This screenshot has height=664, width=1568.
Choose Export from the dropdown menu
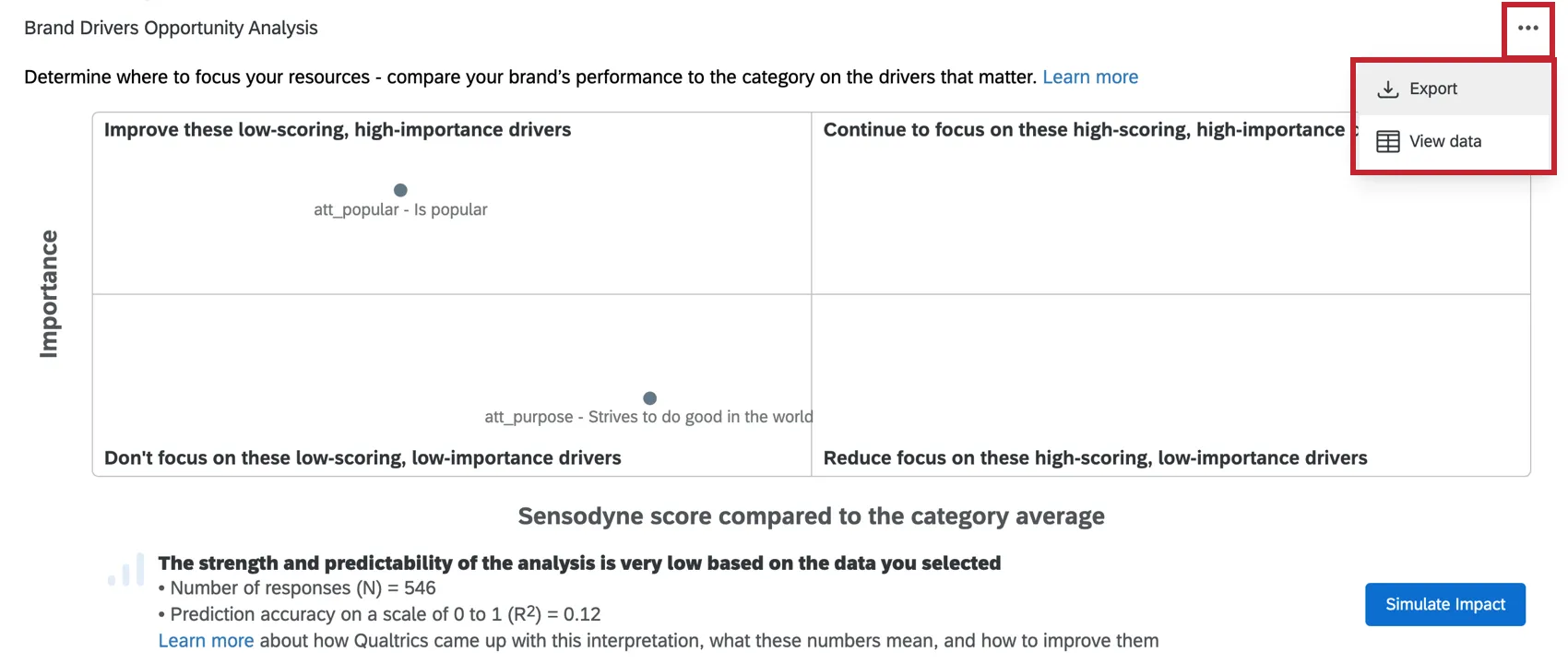pyautogui.click(x=1433, y=88)
